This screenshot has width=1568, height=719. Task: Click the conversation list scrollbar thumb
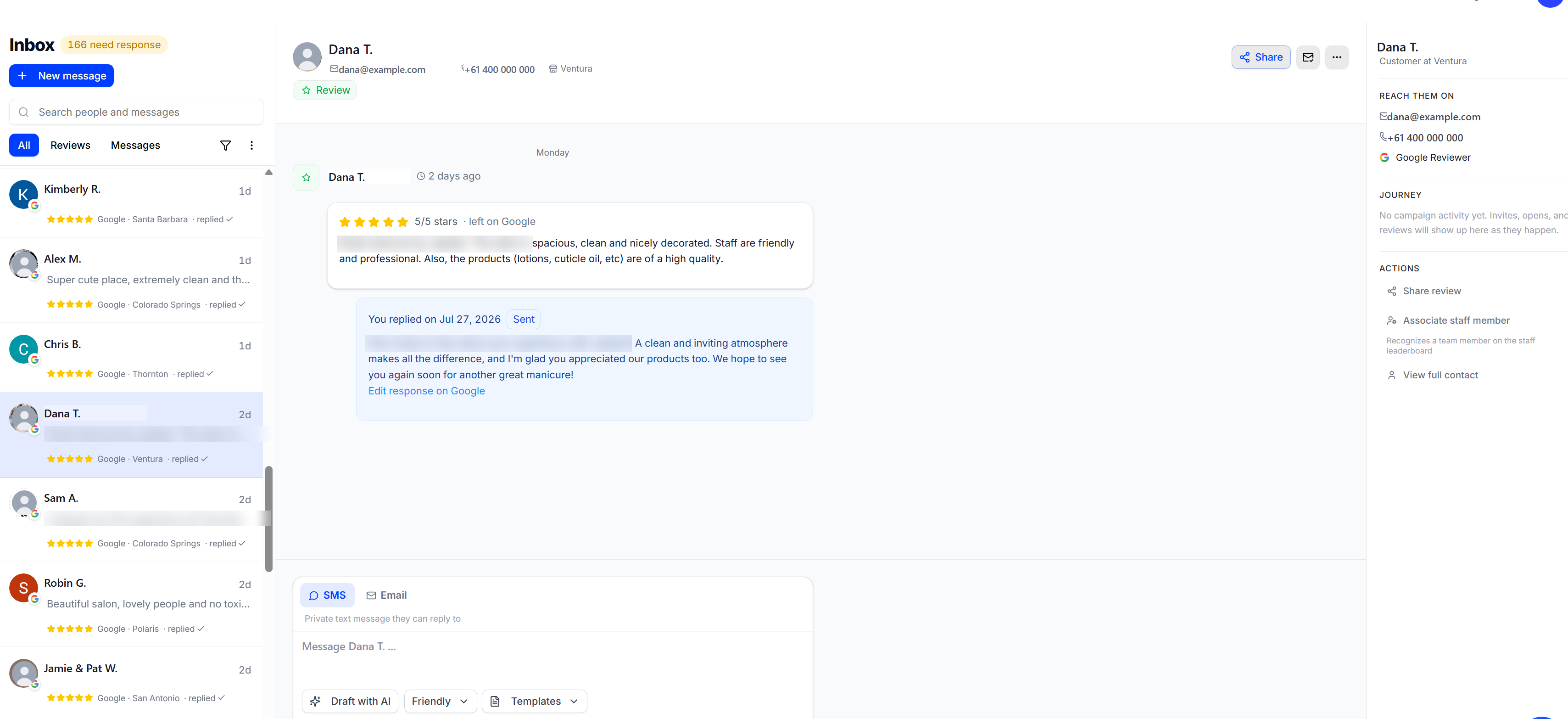click(x=268, y=519)
